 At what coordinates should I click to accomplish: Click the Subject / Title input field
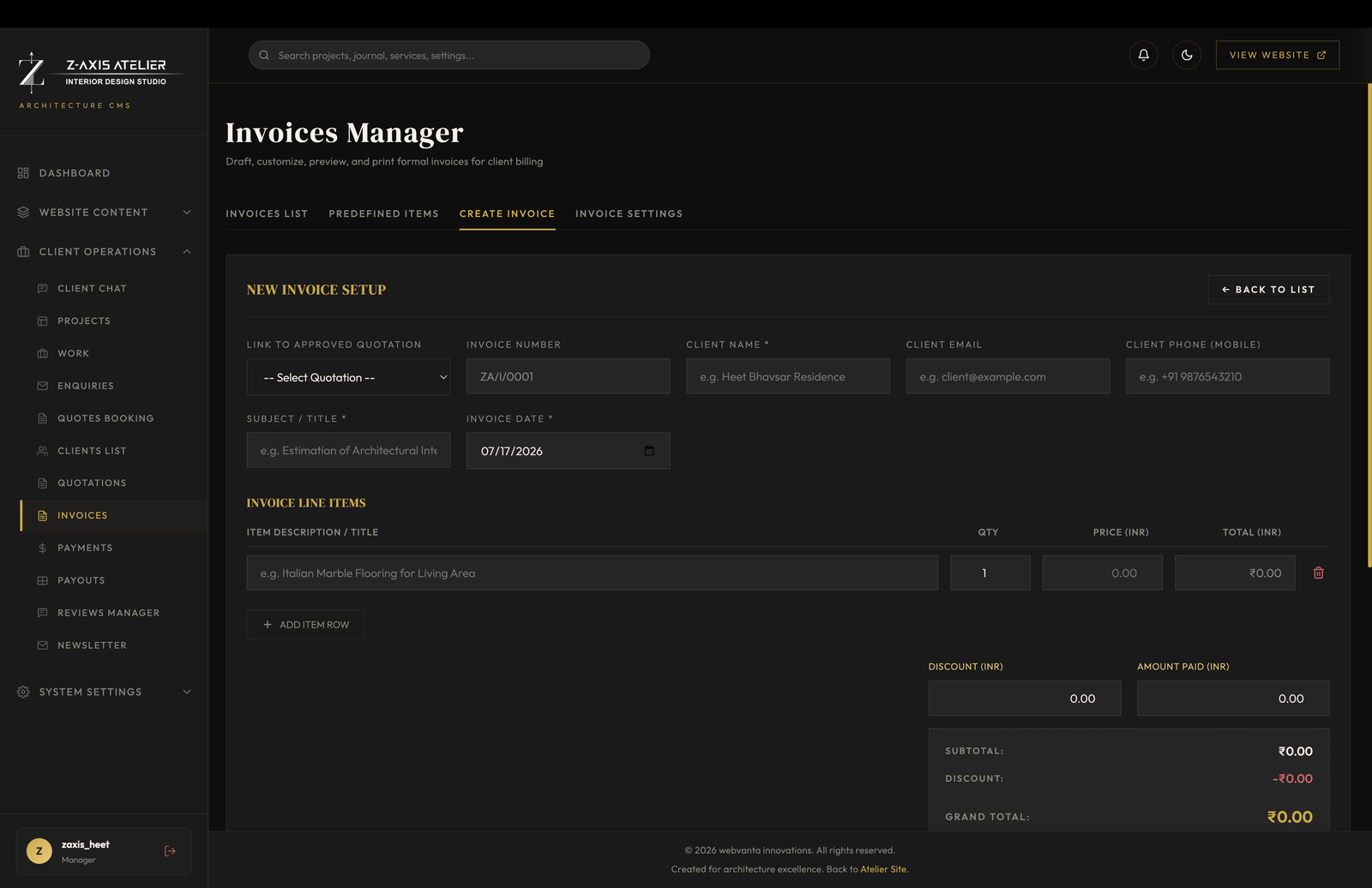[x=348, y=450]
